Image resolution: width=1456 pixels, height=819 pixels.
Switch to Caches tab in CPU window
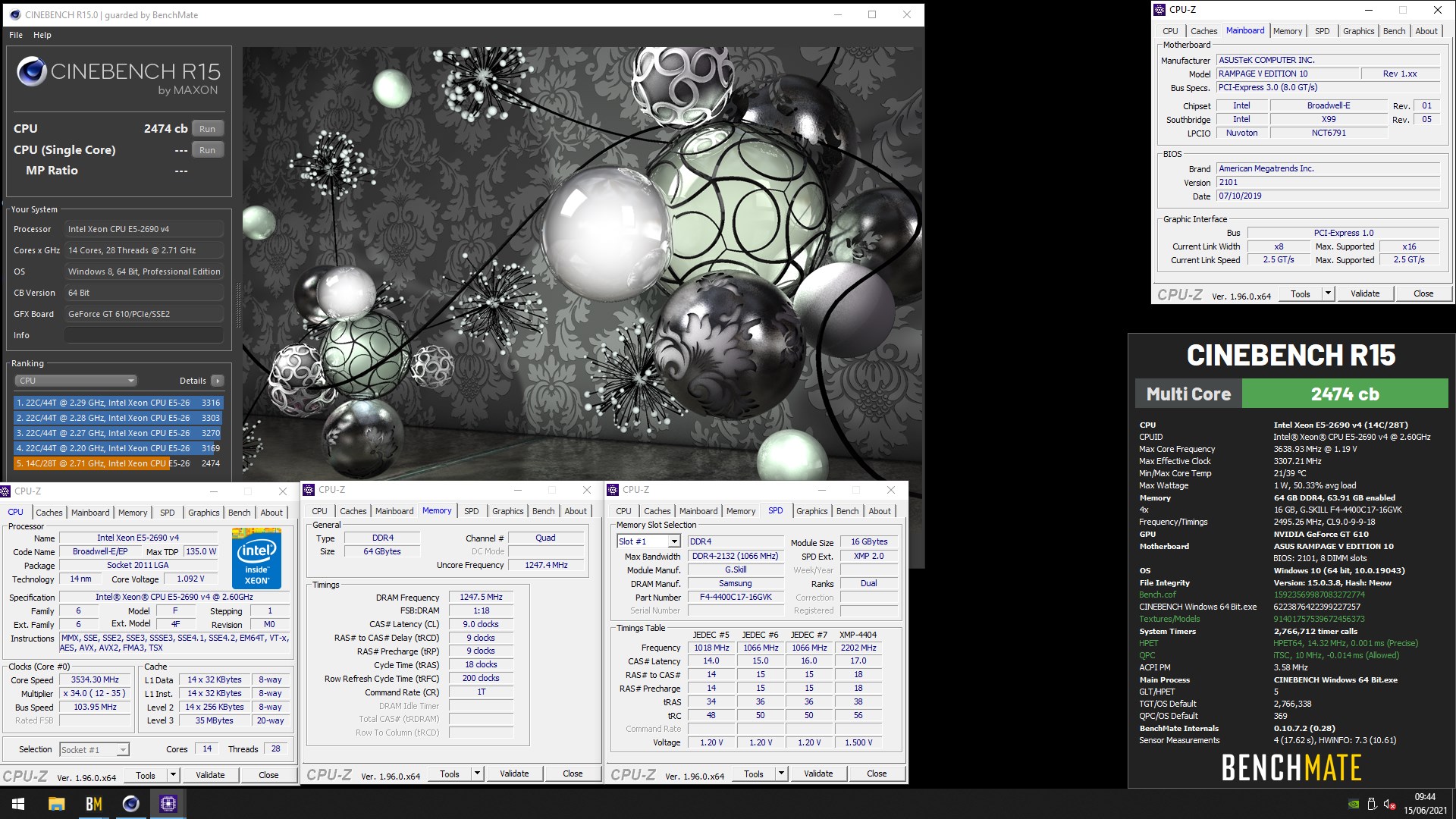point(49,513)
